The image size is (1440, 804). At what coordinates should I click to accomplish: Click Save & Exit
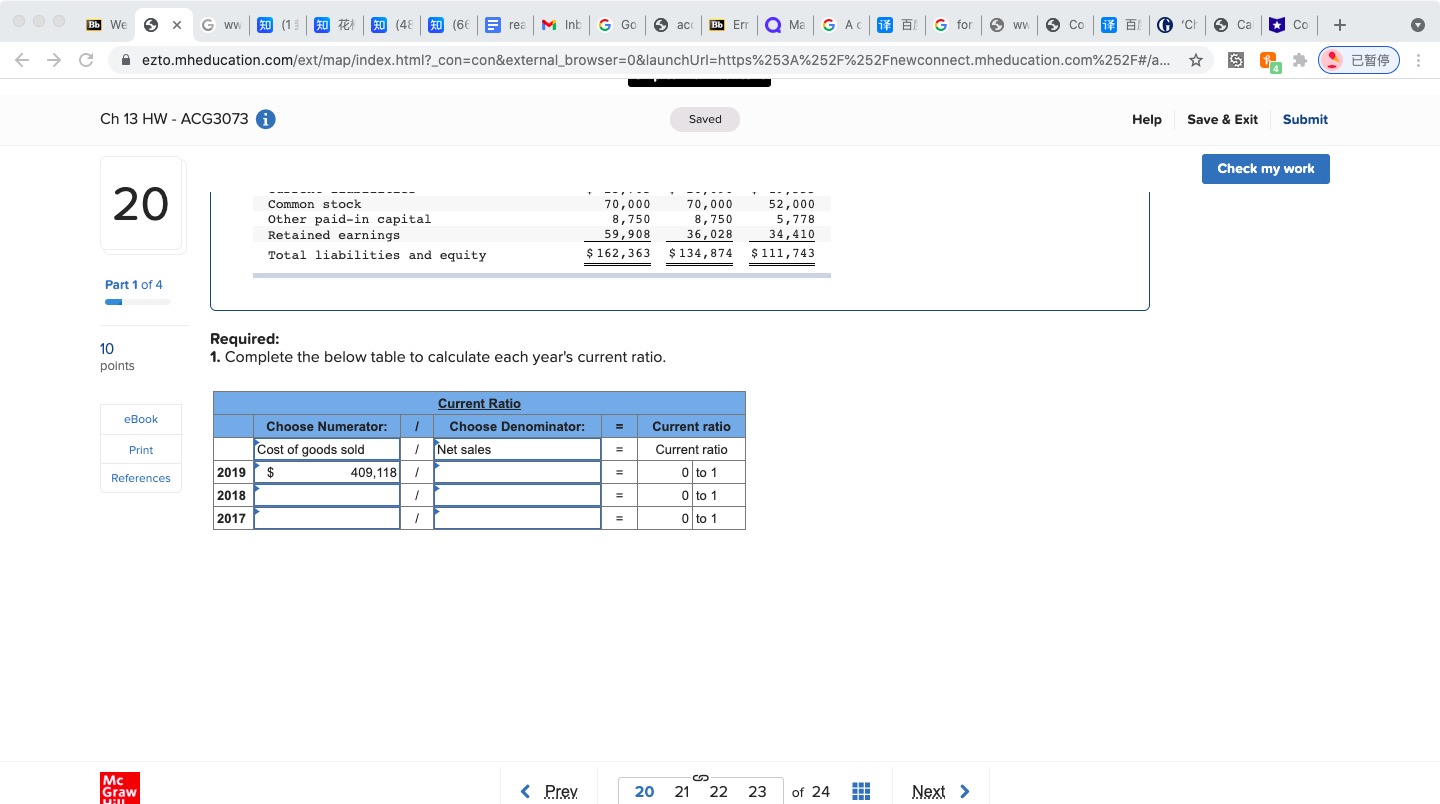pyautogui.click(x=1222, y=119)
